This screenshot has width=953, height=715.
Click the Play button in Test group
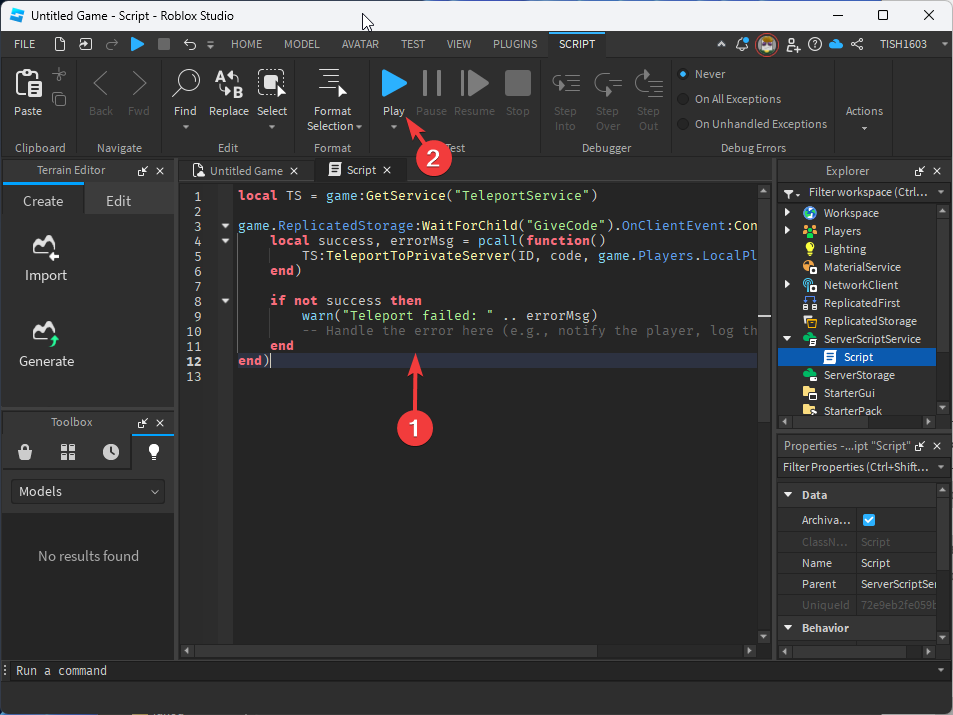[x=394, y=85]
